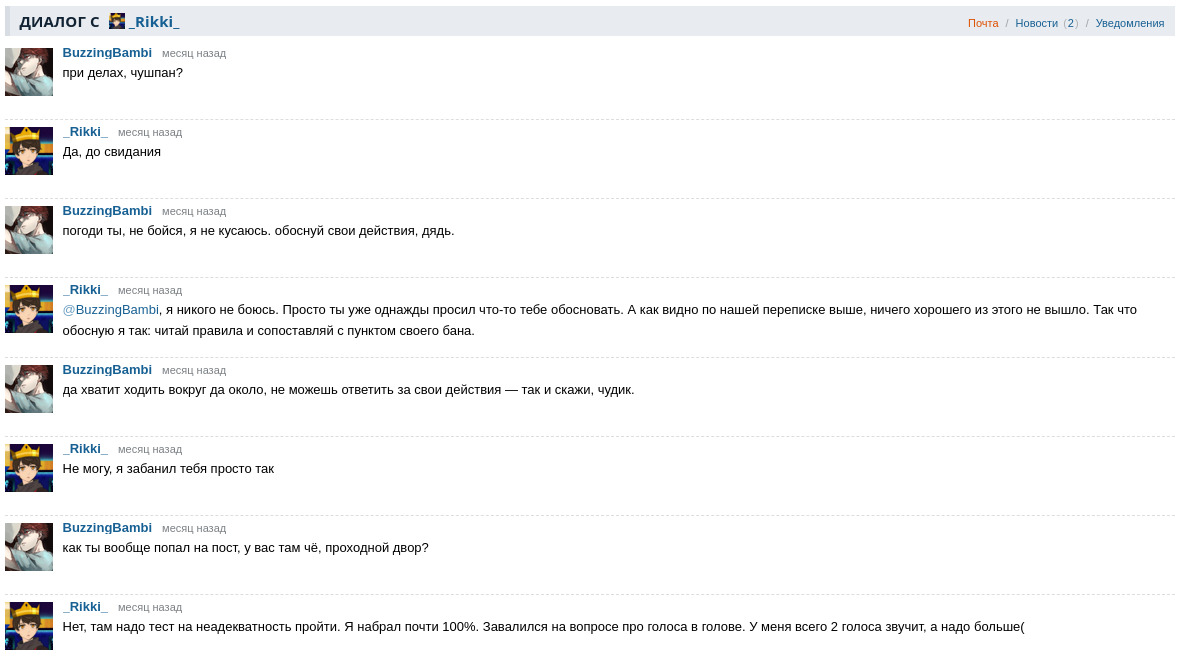The width and height of the screenshot is (1181, 662).
Task: Click _Rikki_ avatar beside "Не могу, я забанил"
Action: pyautogui.click(x=29, y=468)
